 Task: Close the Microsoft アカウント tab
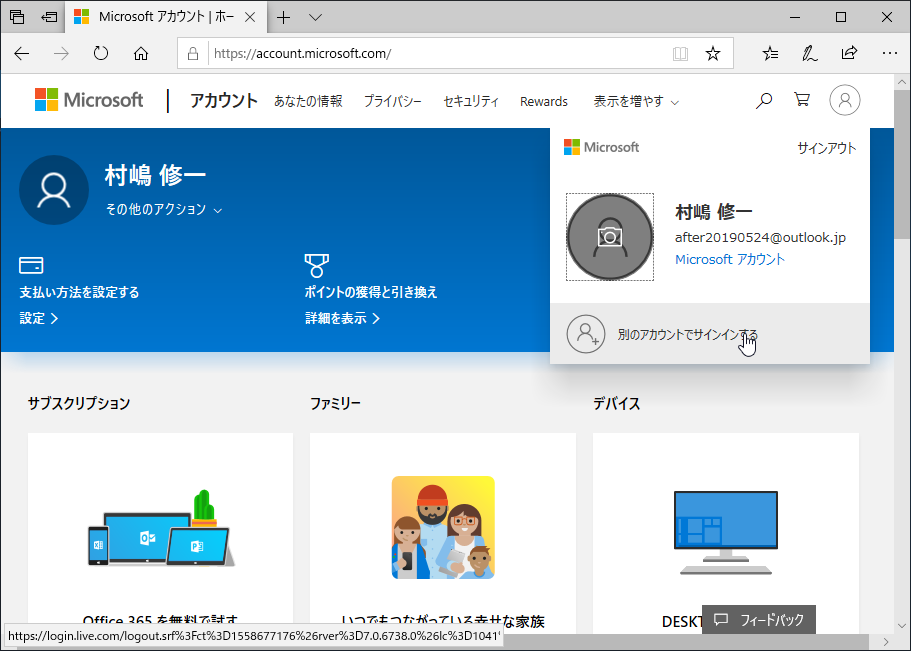pyautogui.click(x=250, y=17)
